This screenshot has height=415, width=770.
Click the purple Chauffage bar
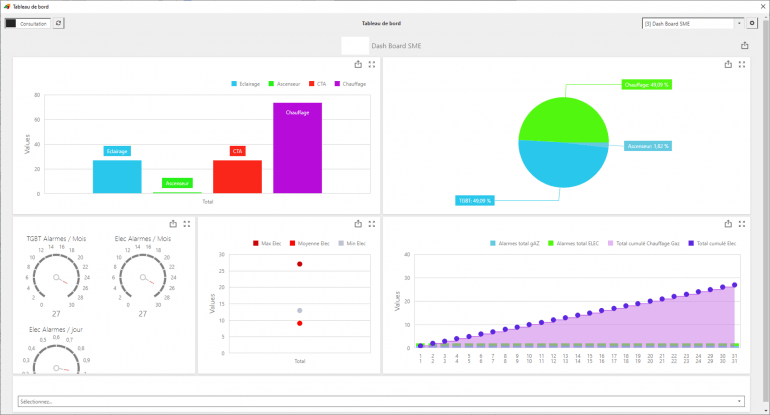(298, 148)
